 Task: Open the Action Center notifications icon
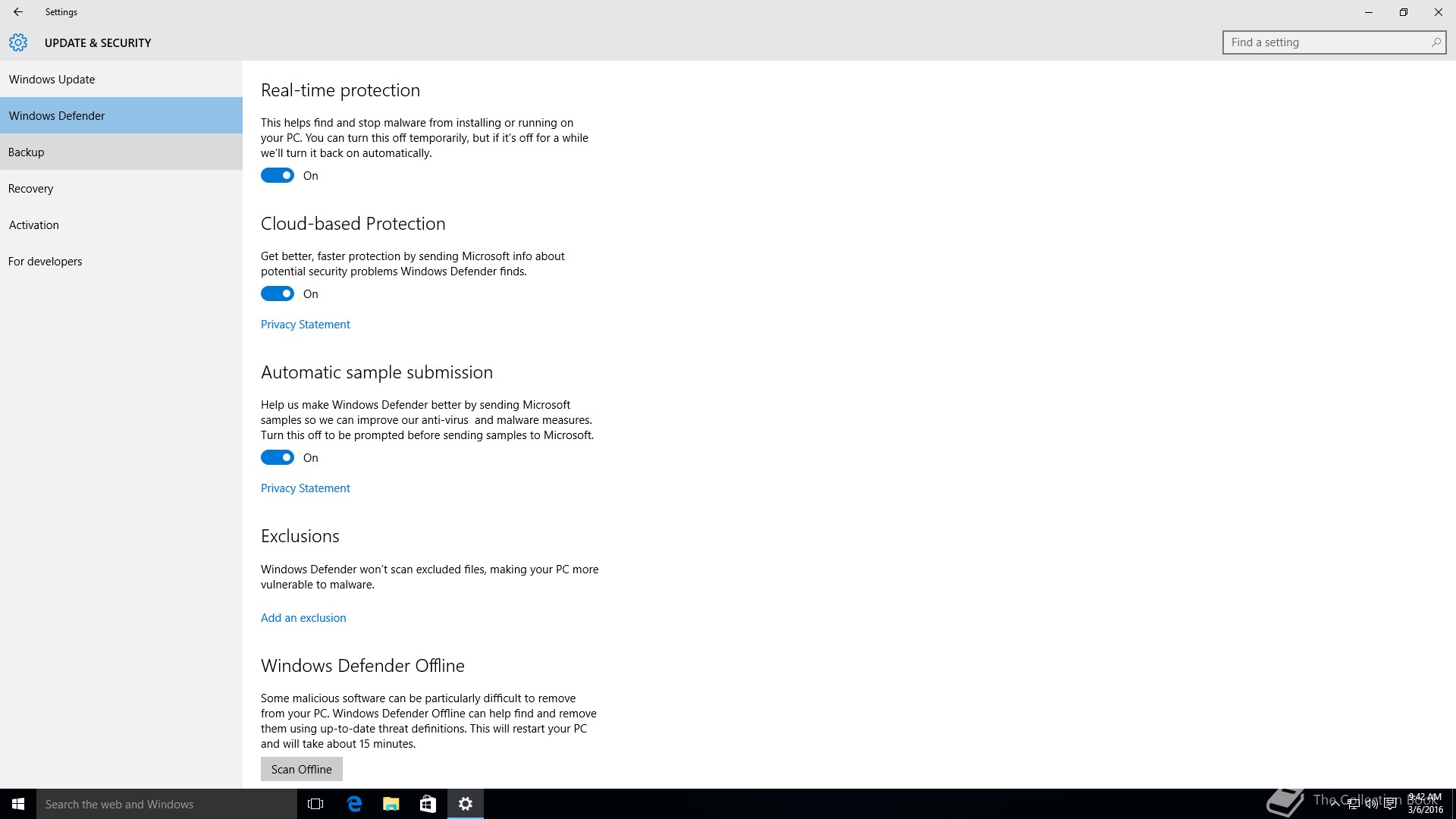click(x=1390, y=804)
